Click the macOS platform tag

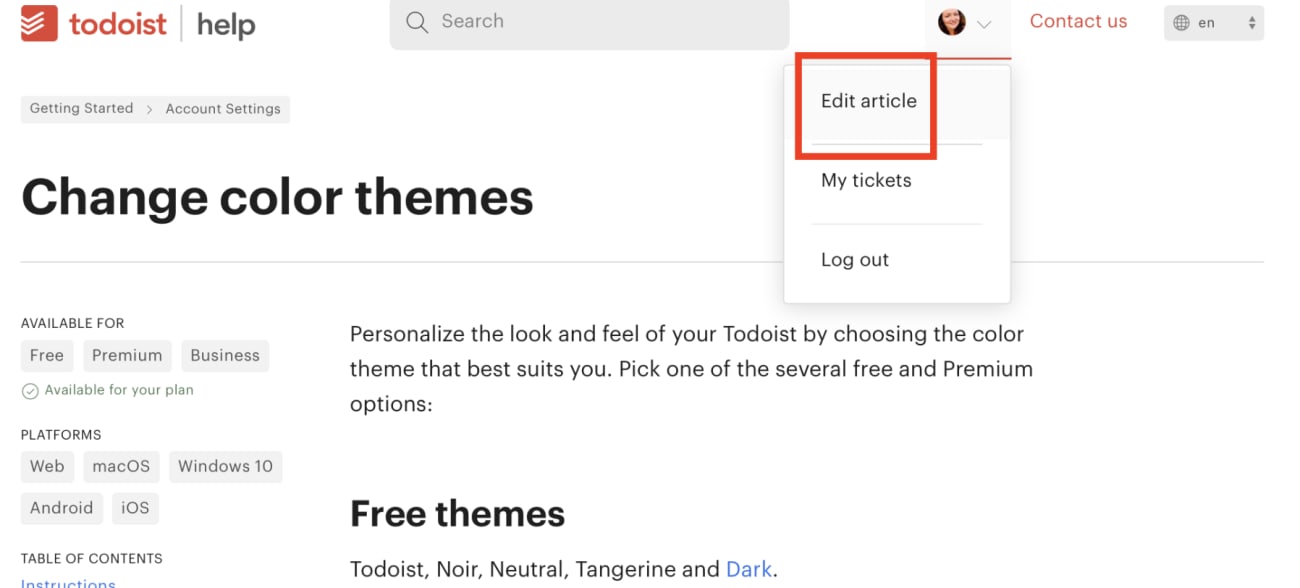pyautogui.click(x=121, y=467)
